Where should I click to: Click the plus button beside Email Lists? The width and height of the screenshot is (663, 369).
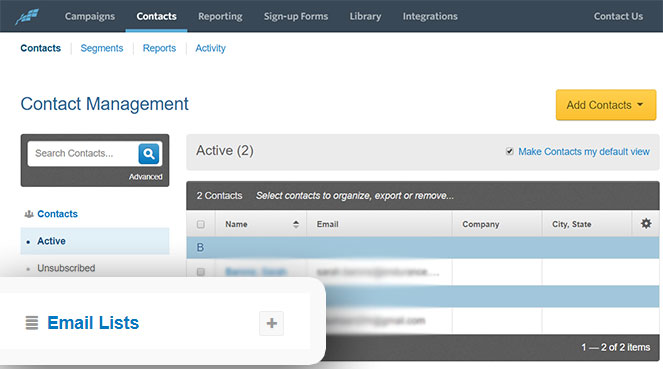[271, 323]
